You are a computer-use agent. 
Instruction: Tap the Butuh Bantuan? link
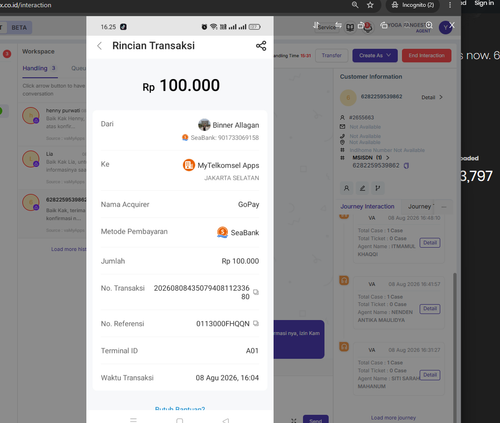pos(180,408)
